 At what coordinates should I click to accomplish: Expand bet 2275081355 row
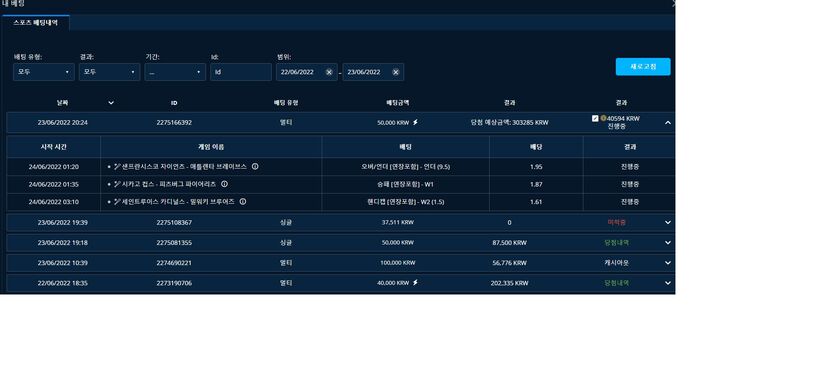point(668,243)
